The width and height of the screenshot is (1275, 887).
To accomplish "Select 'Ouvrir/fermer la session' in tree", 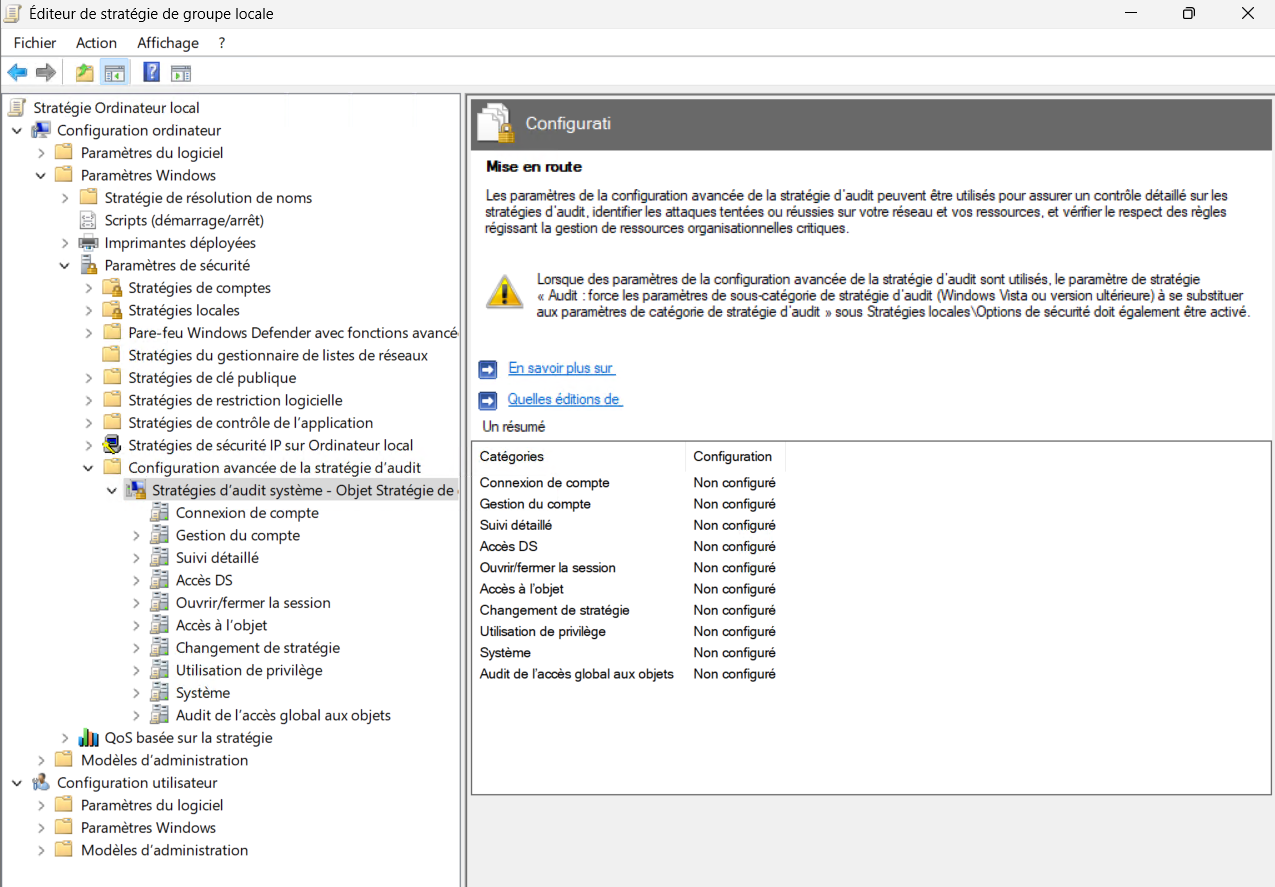I will pos(253,603).
